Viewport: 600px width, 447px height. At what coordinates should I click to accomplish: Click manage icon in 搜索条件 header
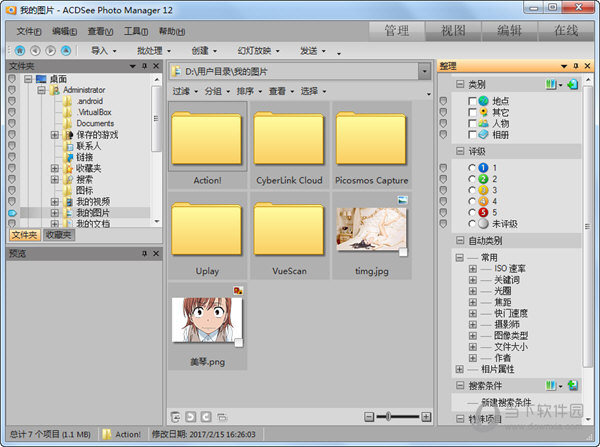551,385
